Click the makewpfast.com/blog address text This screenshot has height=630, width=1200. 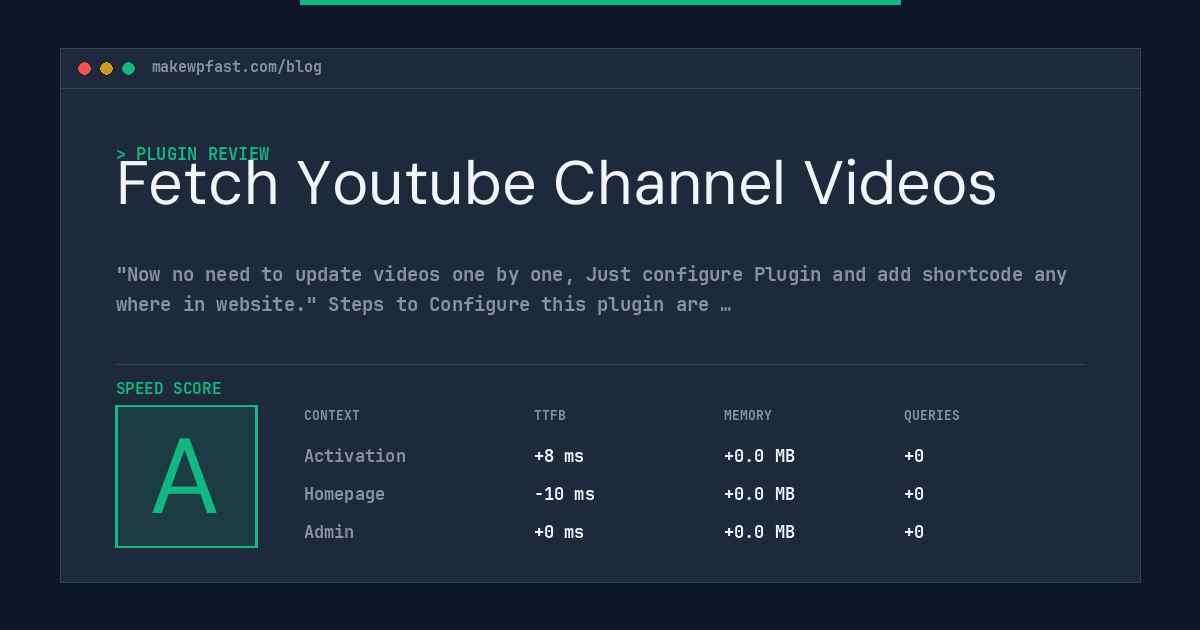237,67
